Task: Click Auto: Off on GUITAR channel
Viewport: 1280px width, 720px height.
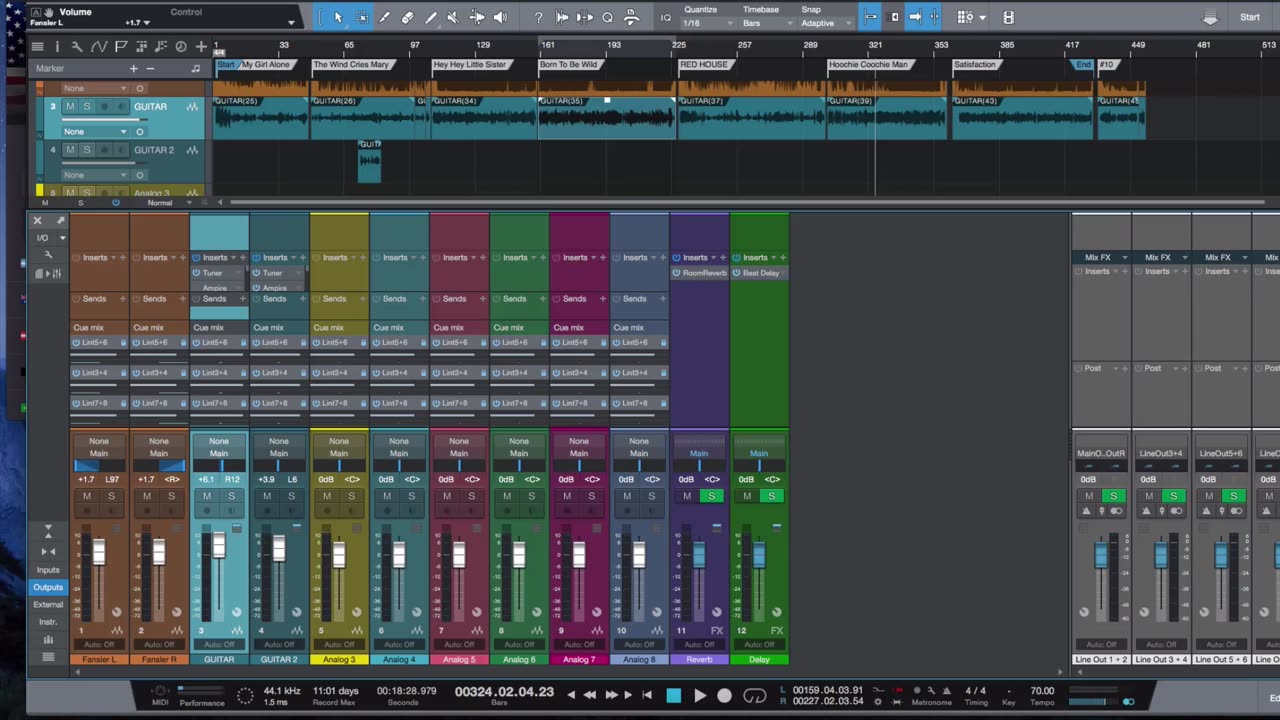Action: 219,644
